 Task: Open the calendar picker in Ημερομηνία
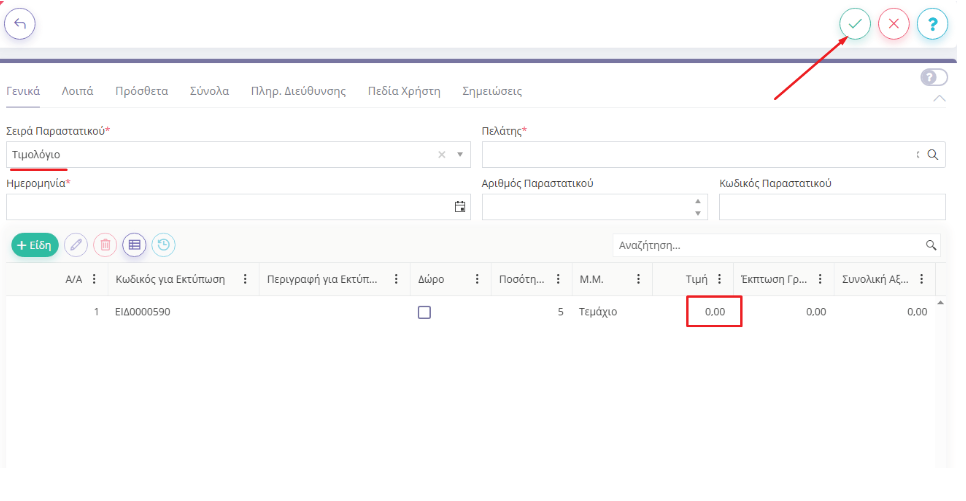click(460, 207)
